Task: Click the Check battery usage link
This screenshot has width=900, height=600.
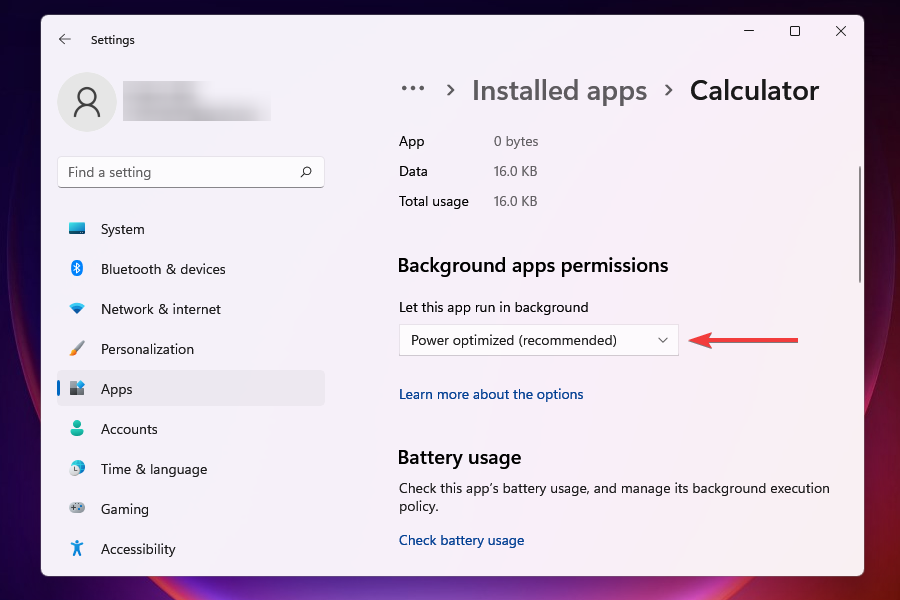Action: coord(461,540)
